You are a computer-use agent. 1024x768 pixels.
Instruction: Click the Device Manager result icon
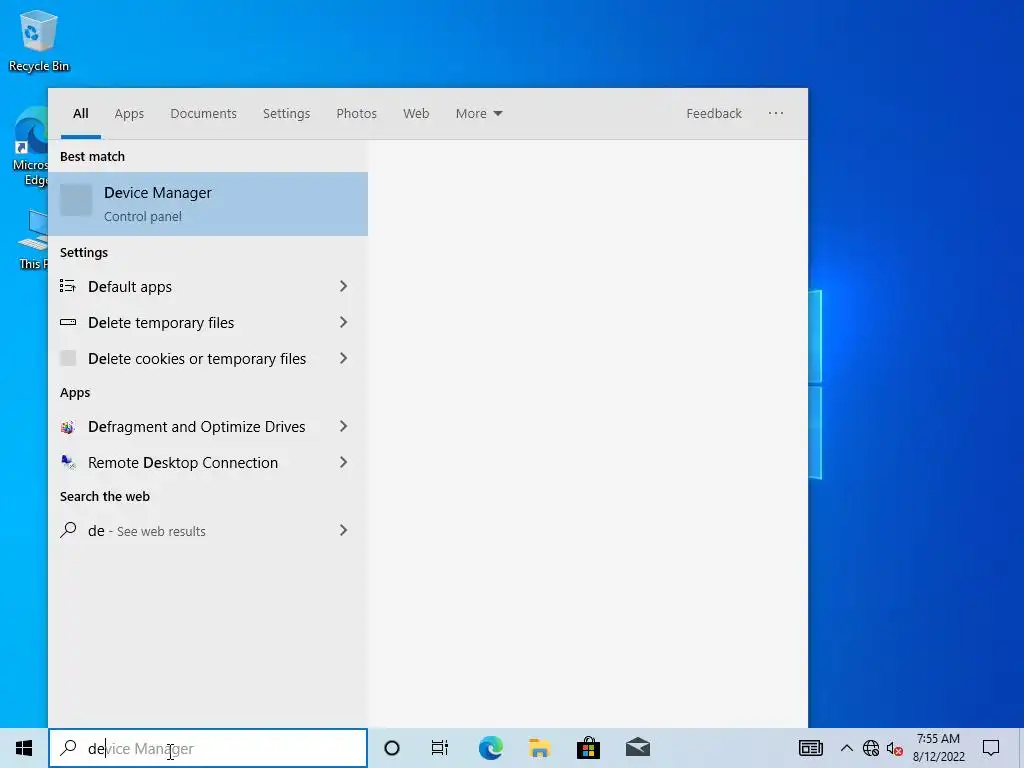pos(76,200)
